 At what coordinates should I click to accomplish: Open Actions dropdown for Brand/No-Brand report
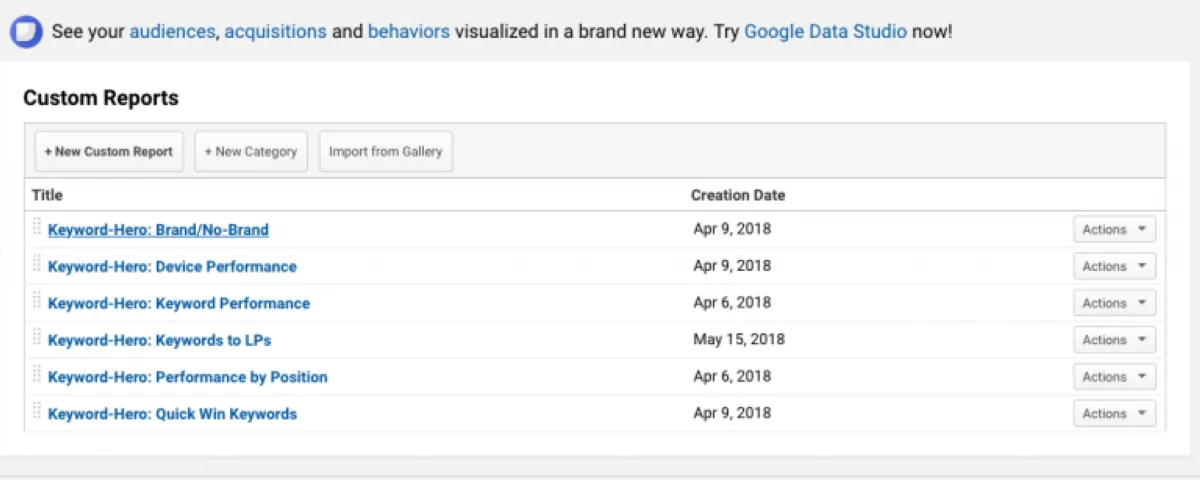pos(1114,230)
